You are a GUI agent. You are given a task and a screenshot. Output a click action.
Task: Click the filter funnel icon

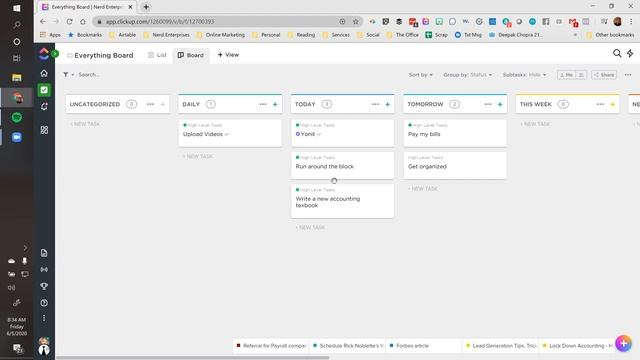tap(66, 75)
